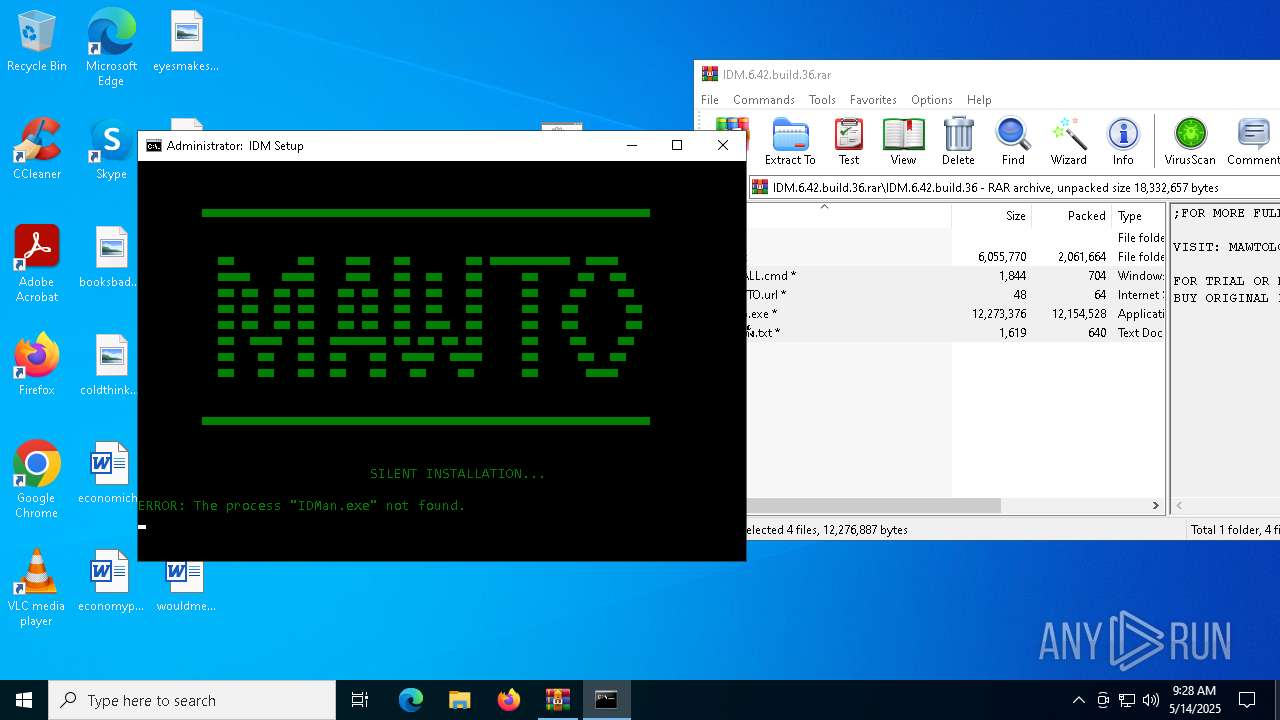This screenshot has width=1280, height=720.
Task: Open the notification center icon
Action: coord(1247,700)
